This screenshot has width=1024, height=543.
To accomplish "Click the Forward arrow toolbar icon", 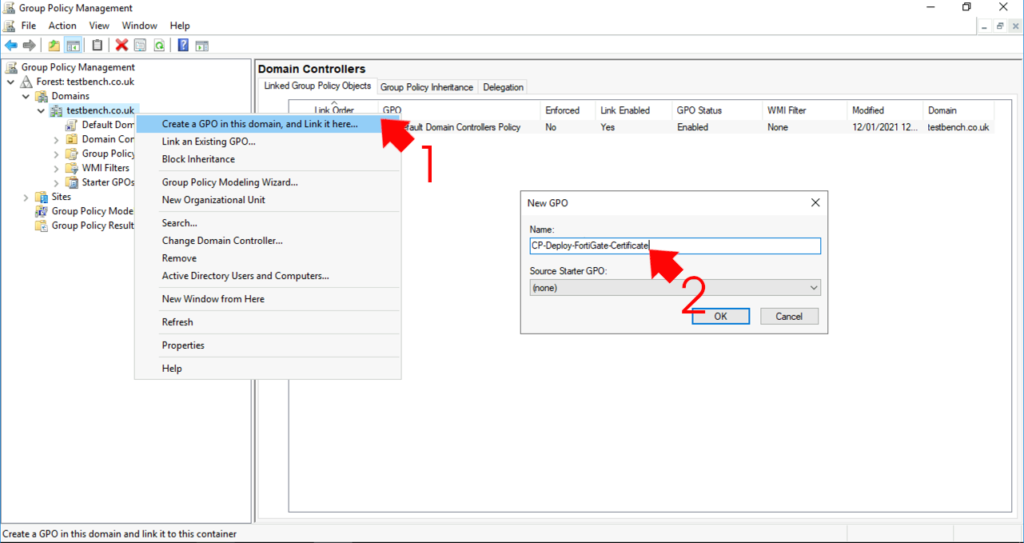I will tap(29, 45).
